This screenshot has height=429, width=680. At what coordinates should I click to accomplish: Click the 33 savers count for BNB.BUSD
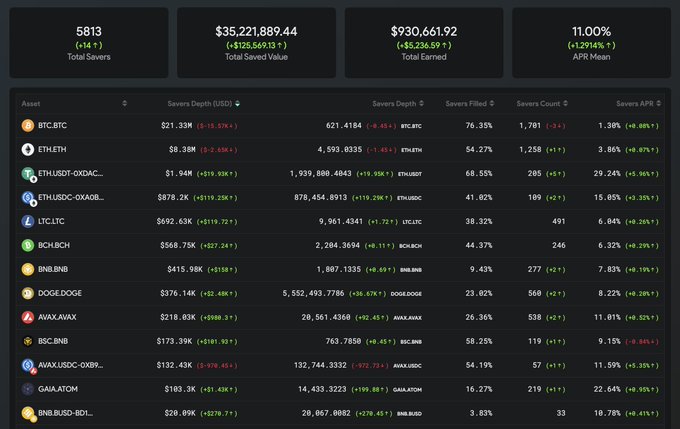[561, 413]
